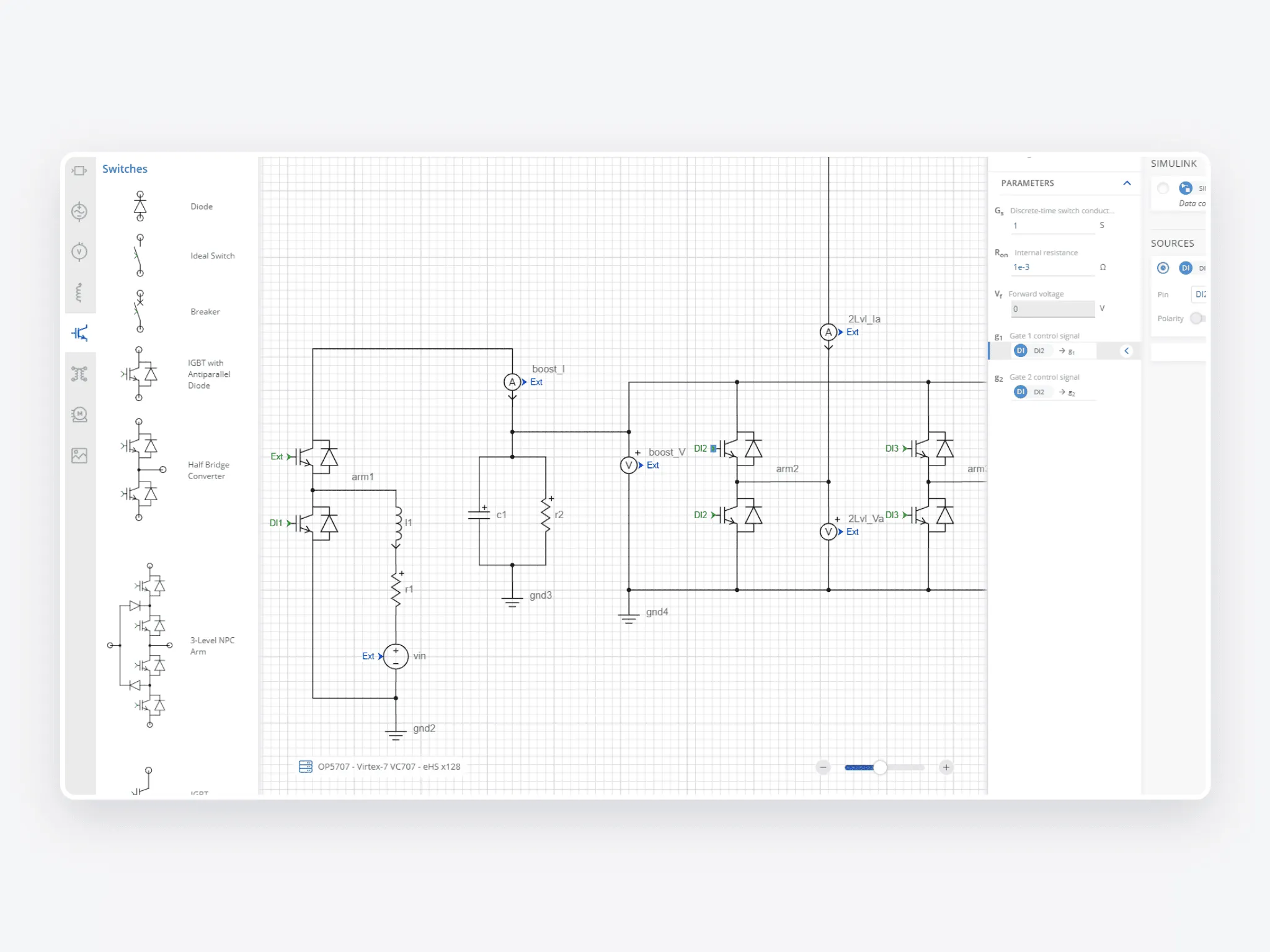Select the Gate 2 control signal DI2 row

pos(1054,392)
